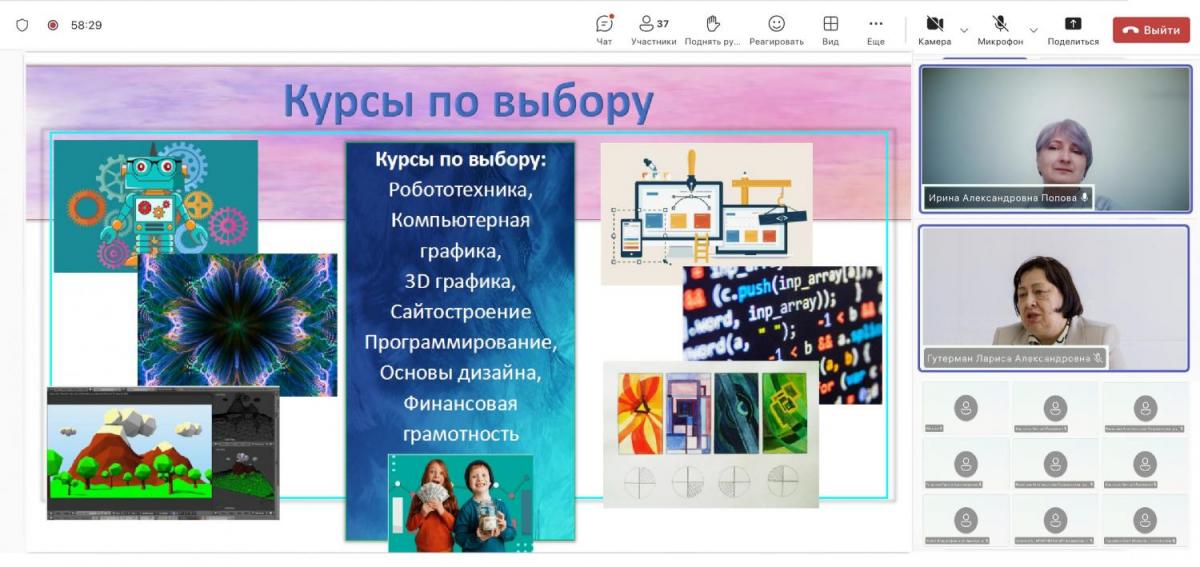This screenshot has width=1200, height=567.
Task: Leave the meeting with Выйти button
Action: [x=1151, y=30]
